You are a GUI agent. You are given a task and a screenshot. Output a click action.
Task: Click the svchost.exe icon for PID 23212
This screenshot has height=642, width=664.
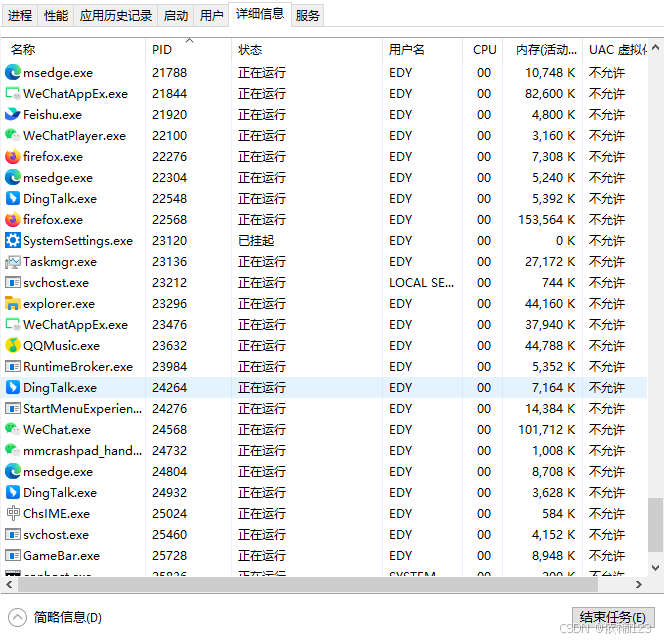13,282
